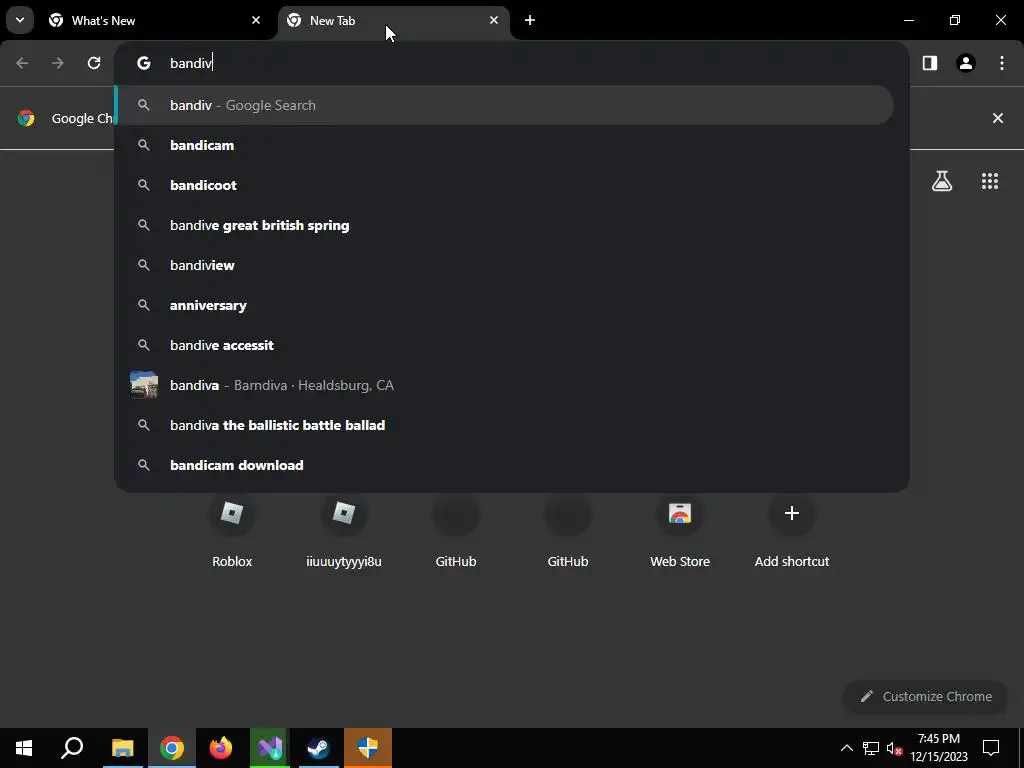Reload the page with refresh icon
This screenshot has width=1024, height=768.
[x=94, y=63]
